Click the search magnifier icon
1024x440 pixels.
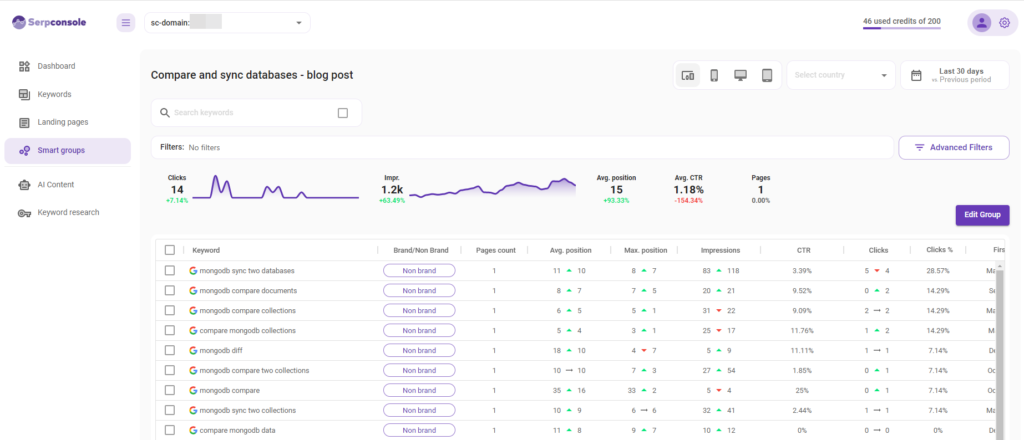point(165,113)
